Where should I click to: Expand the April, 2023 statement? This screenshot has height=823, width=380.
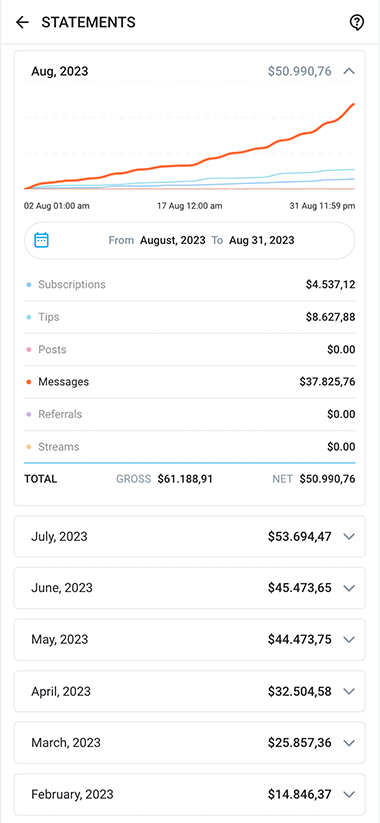pos(189,691)
